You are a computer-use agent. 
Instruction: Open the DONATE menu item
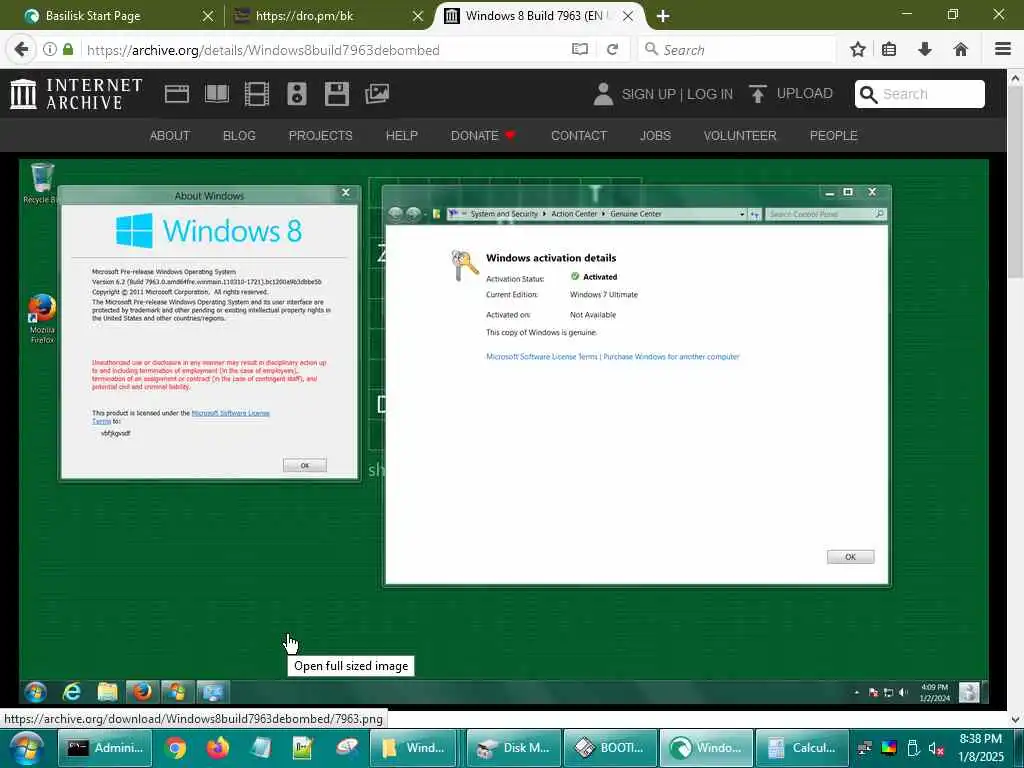483,135
